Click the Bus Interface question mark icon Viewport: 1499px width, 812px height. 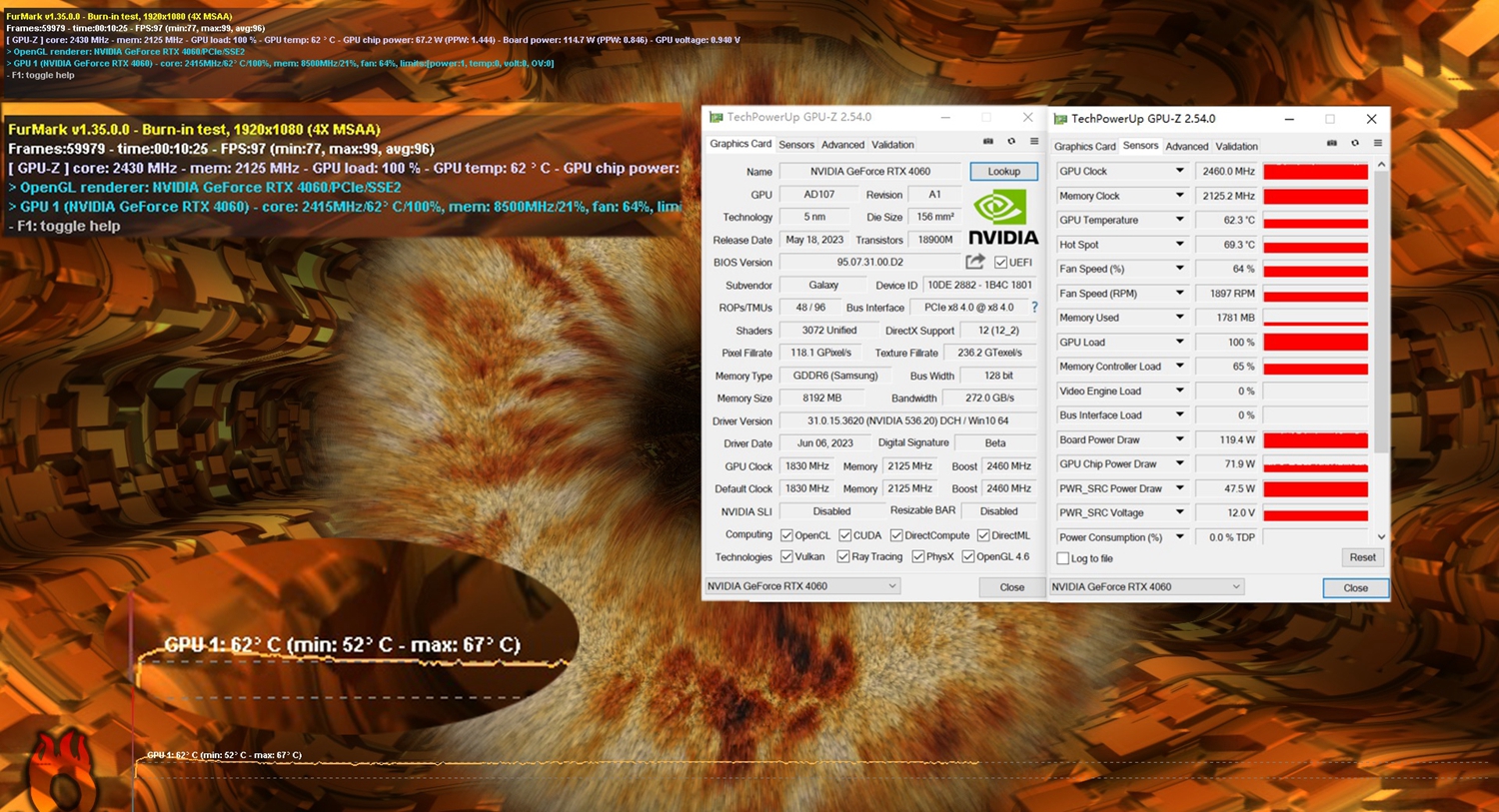pyautogui.click(x=1034, y=308)
